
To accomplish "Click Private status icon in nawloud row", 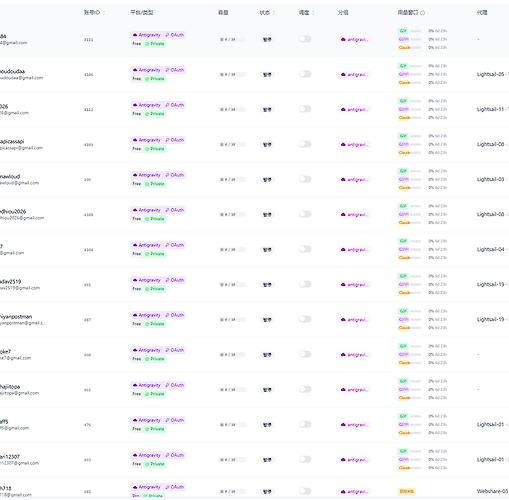I will click(x=147, y=184).
